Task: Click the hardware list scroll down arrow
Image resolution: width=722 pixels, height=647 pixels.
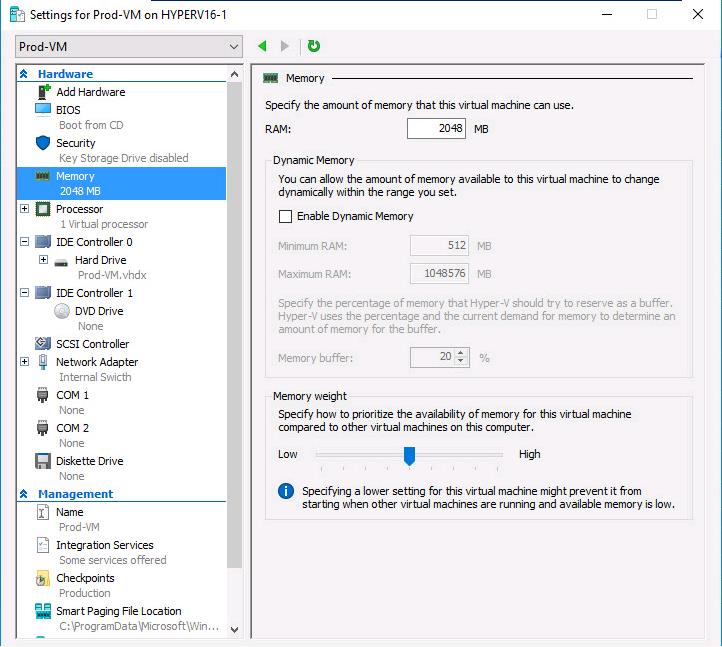Action: [234, 630]
